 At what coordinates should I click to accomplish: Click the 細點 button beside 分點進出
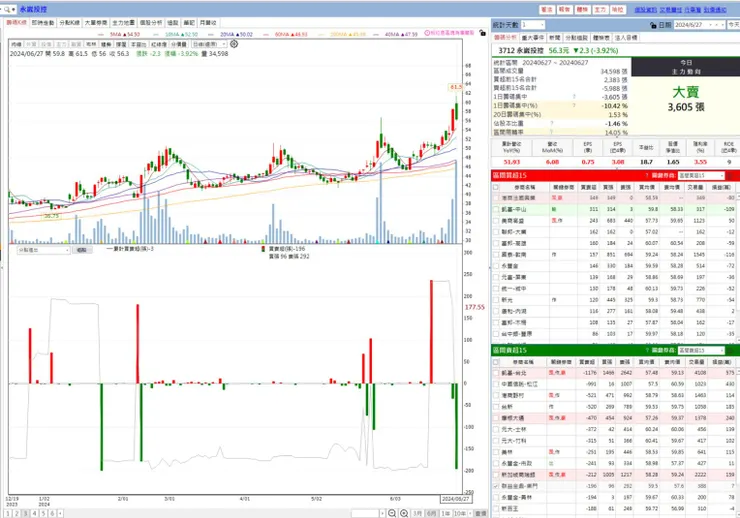coord(82,250)
